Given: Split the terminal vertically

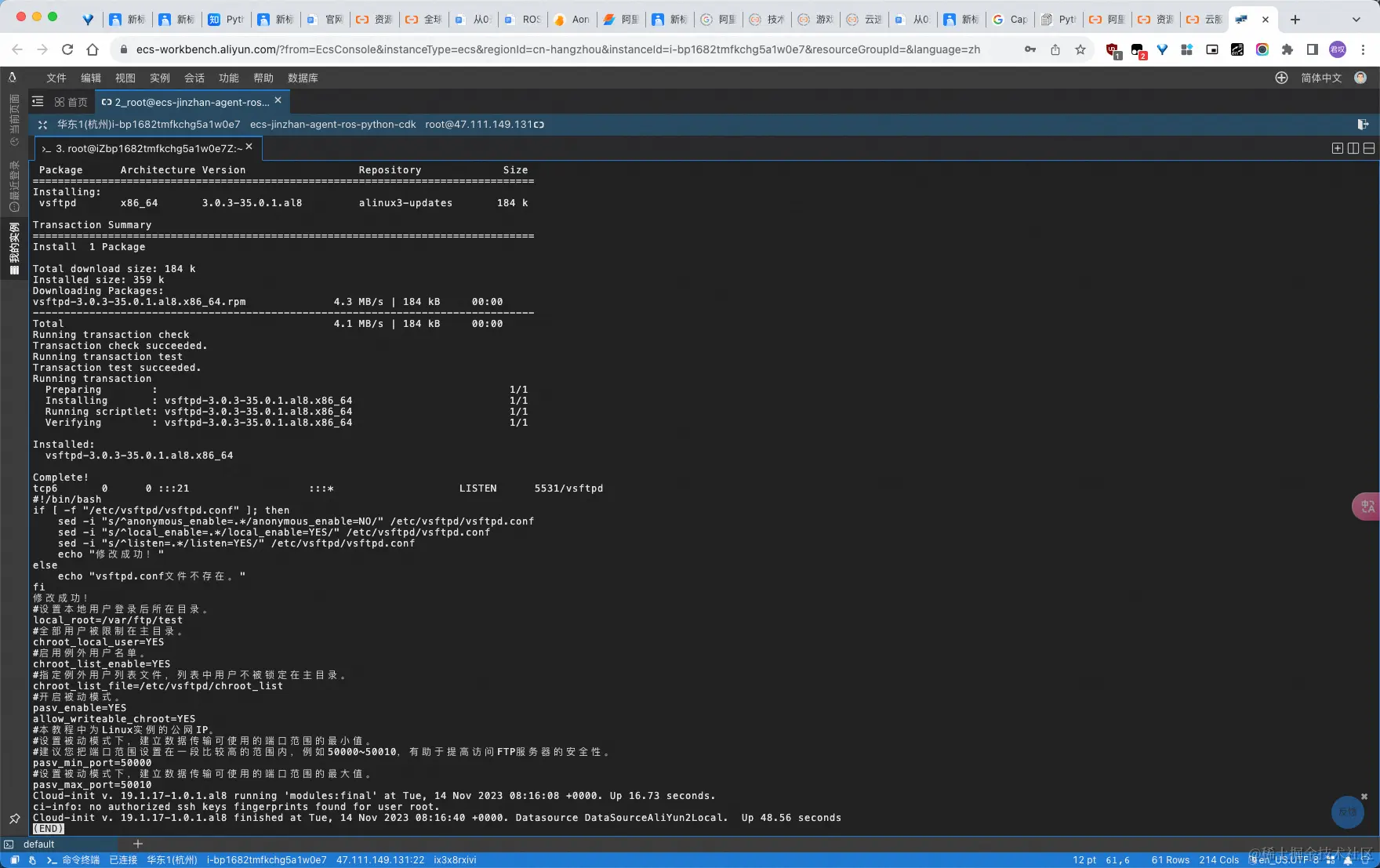Looking at the screenshot, I should [1353, 148].
